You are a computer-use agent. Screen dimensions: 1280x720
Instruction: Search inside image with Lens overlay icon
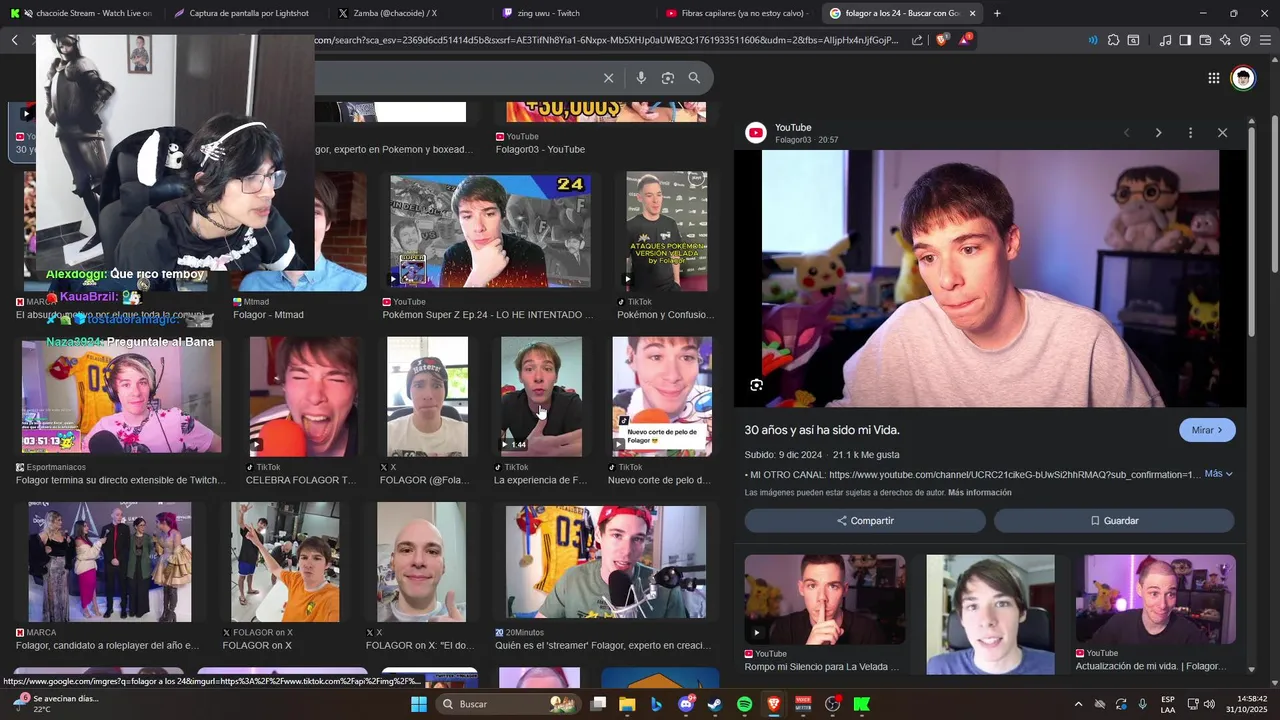tap(757, 385)
